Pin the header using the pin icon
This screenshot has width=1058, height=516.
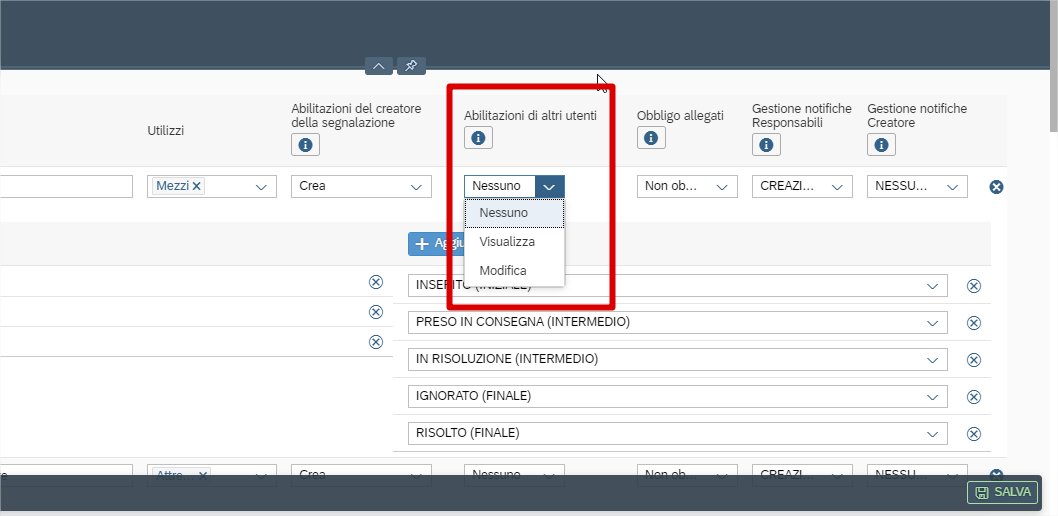click(x=411, y=66)
